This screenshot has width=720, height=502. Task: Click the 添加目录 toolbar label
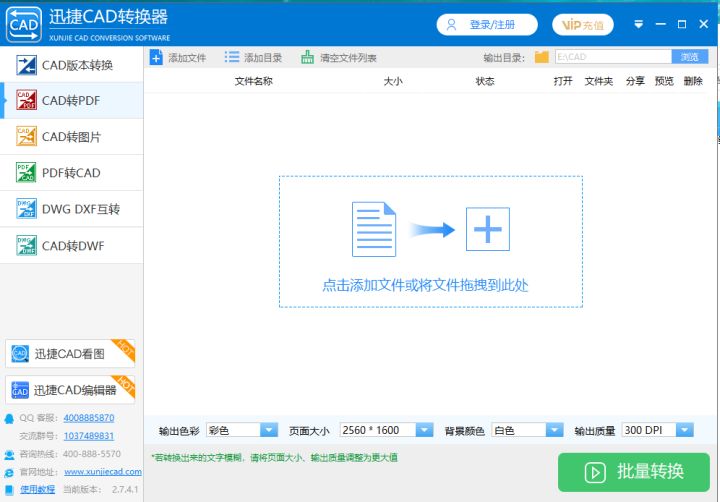coord(263,58)
